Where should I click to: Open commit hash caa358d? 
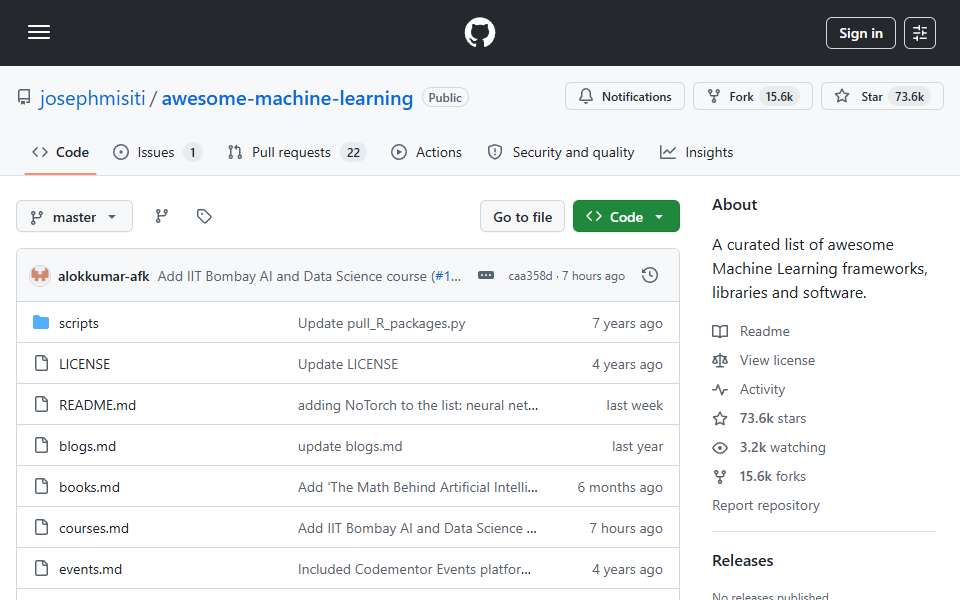click(530, 276)
